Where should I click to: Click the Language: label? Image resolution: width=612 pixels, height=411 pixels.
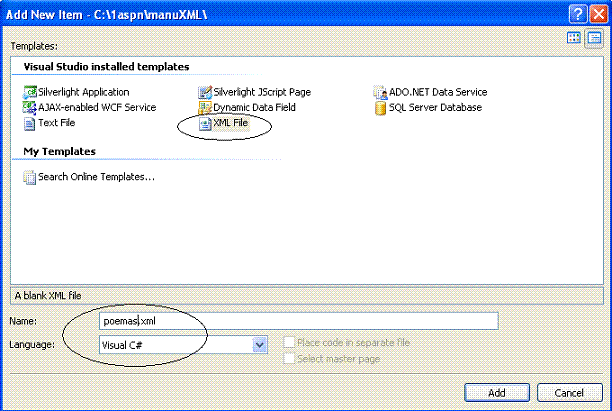(x=32, y=345)
